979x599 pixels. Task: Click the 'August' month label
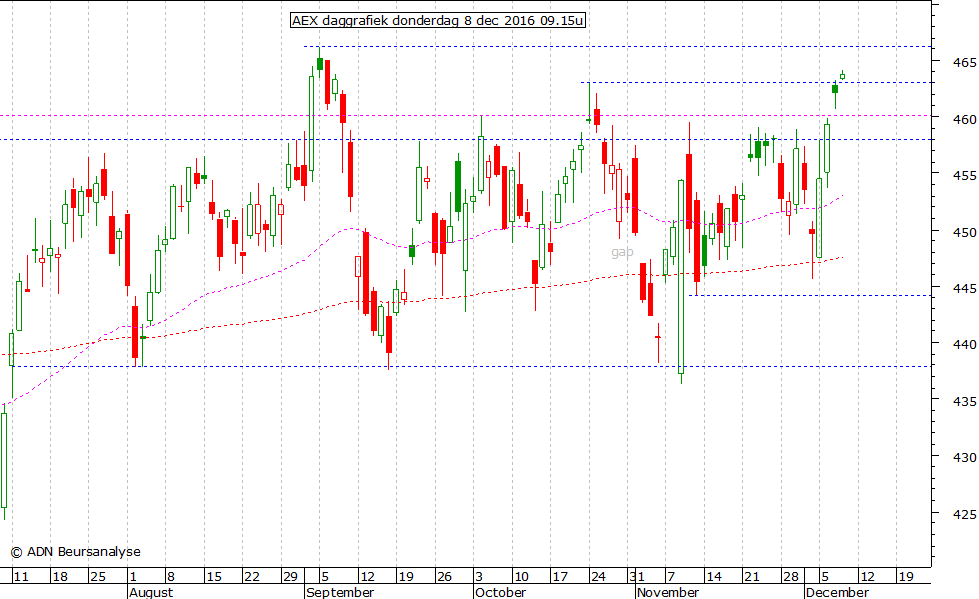(x=151, y=592)
